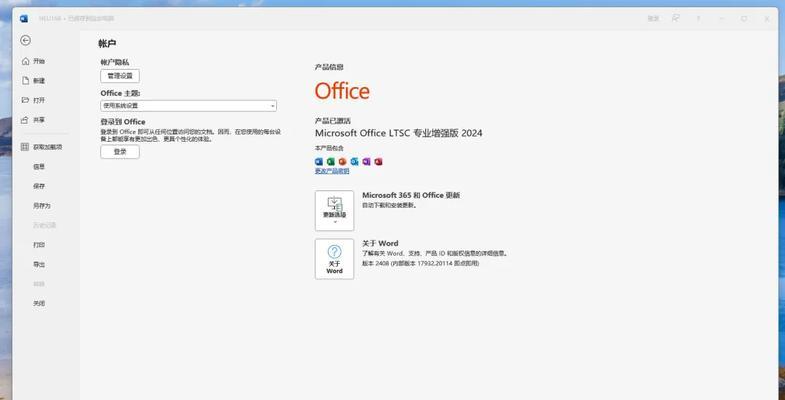Image resolution: width=785 pixels, height=400 pixels.
Task: Click the orange Office logo text
Action: click(342, 91)
